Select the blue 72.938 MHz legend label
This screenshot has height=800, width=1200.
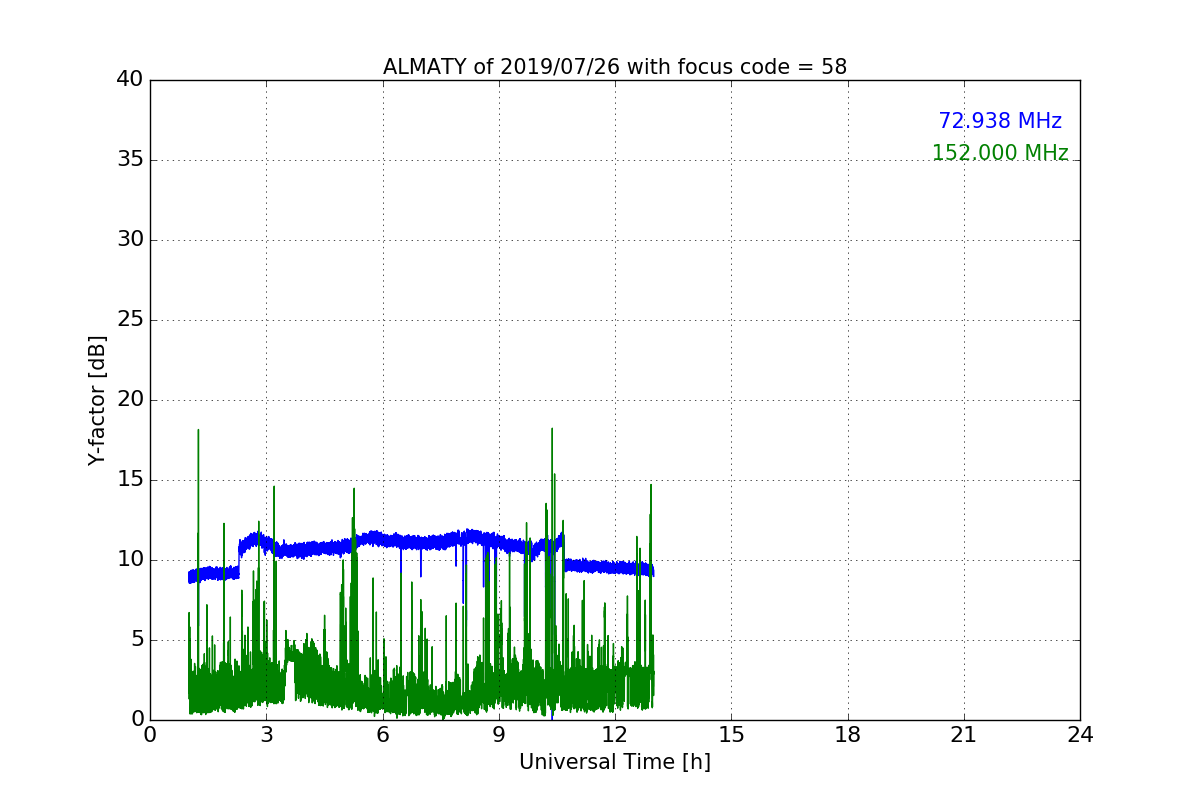pos(1000,121)
